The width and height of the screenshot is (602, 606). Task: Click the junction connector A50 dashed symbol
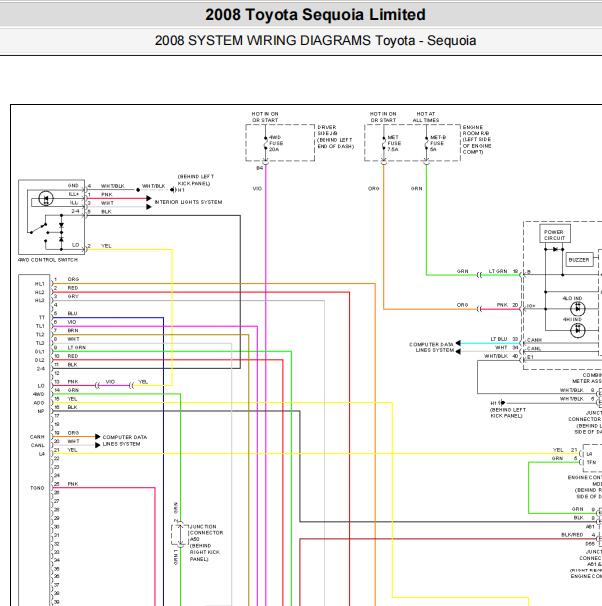click(180, 534)
